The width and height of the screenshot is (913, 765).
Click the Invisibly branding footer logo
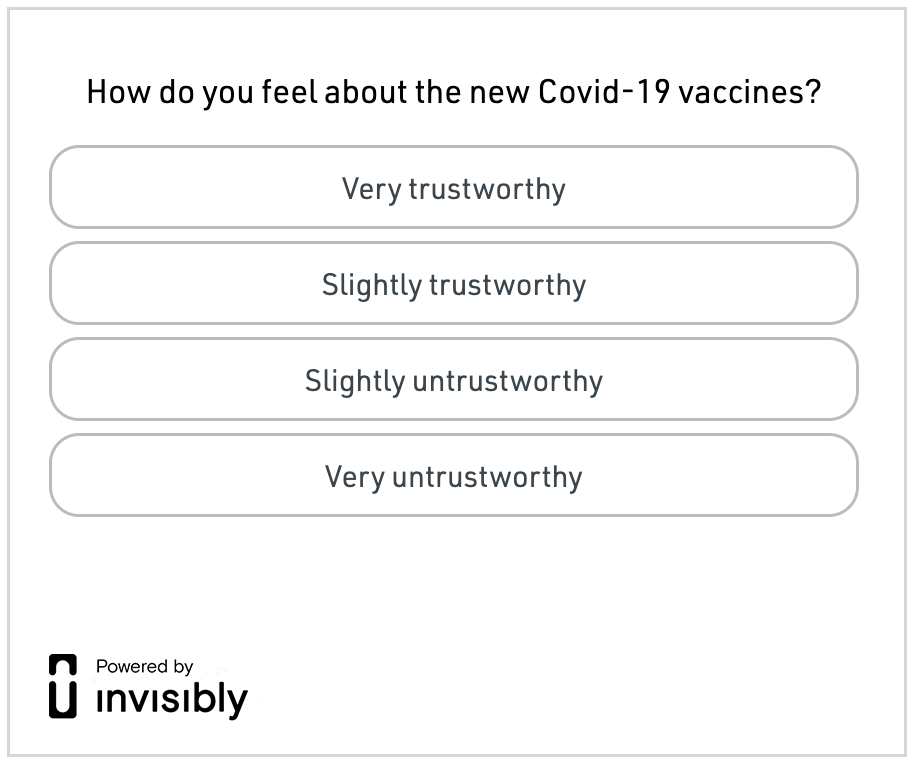coord(148,687)
